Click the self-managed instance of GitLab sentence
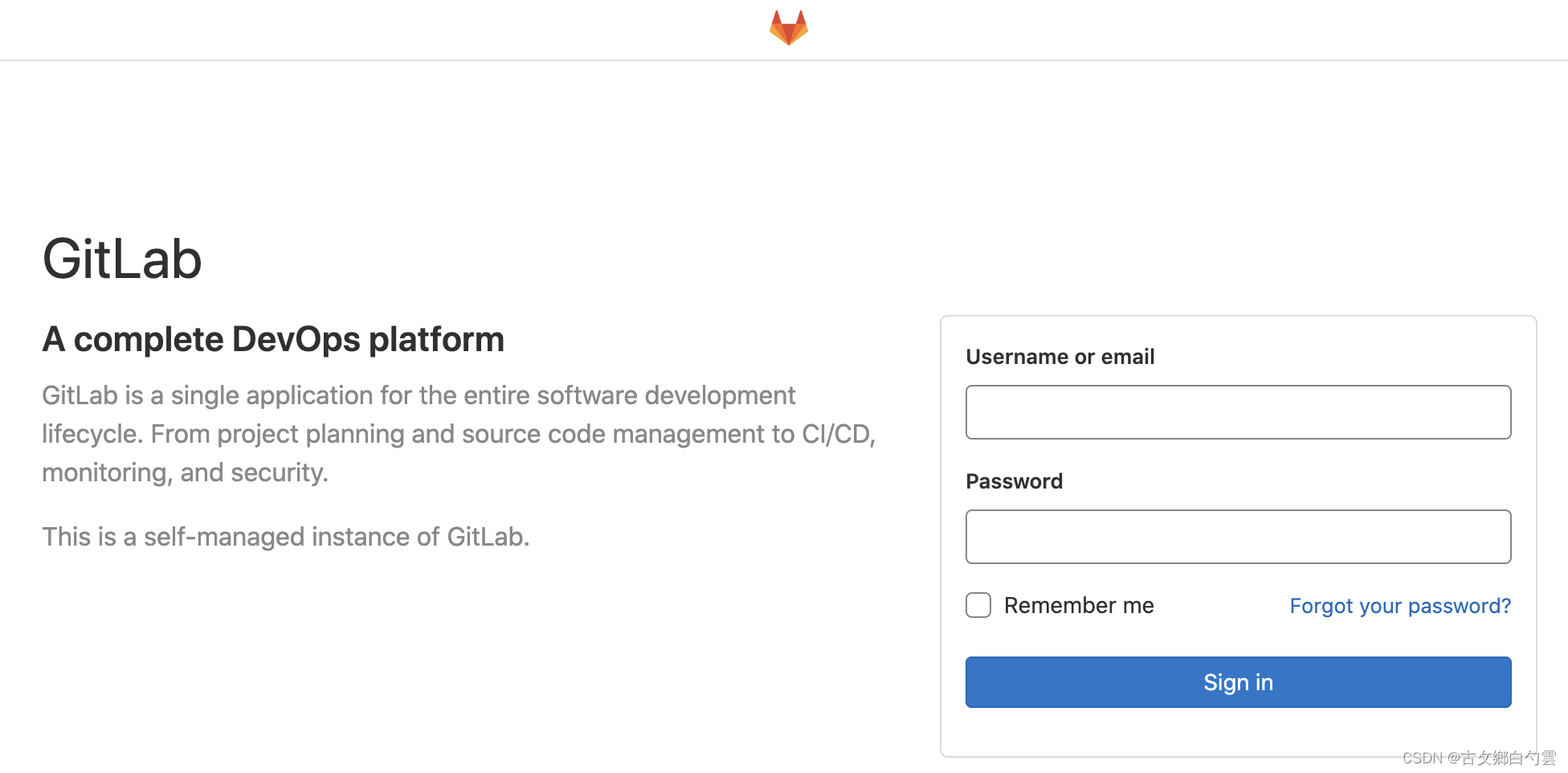This screenshot has width=1568, height=773. (285, 537)
